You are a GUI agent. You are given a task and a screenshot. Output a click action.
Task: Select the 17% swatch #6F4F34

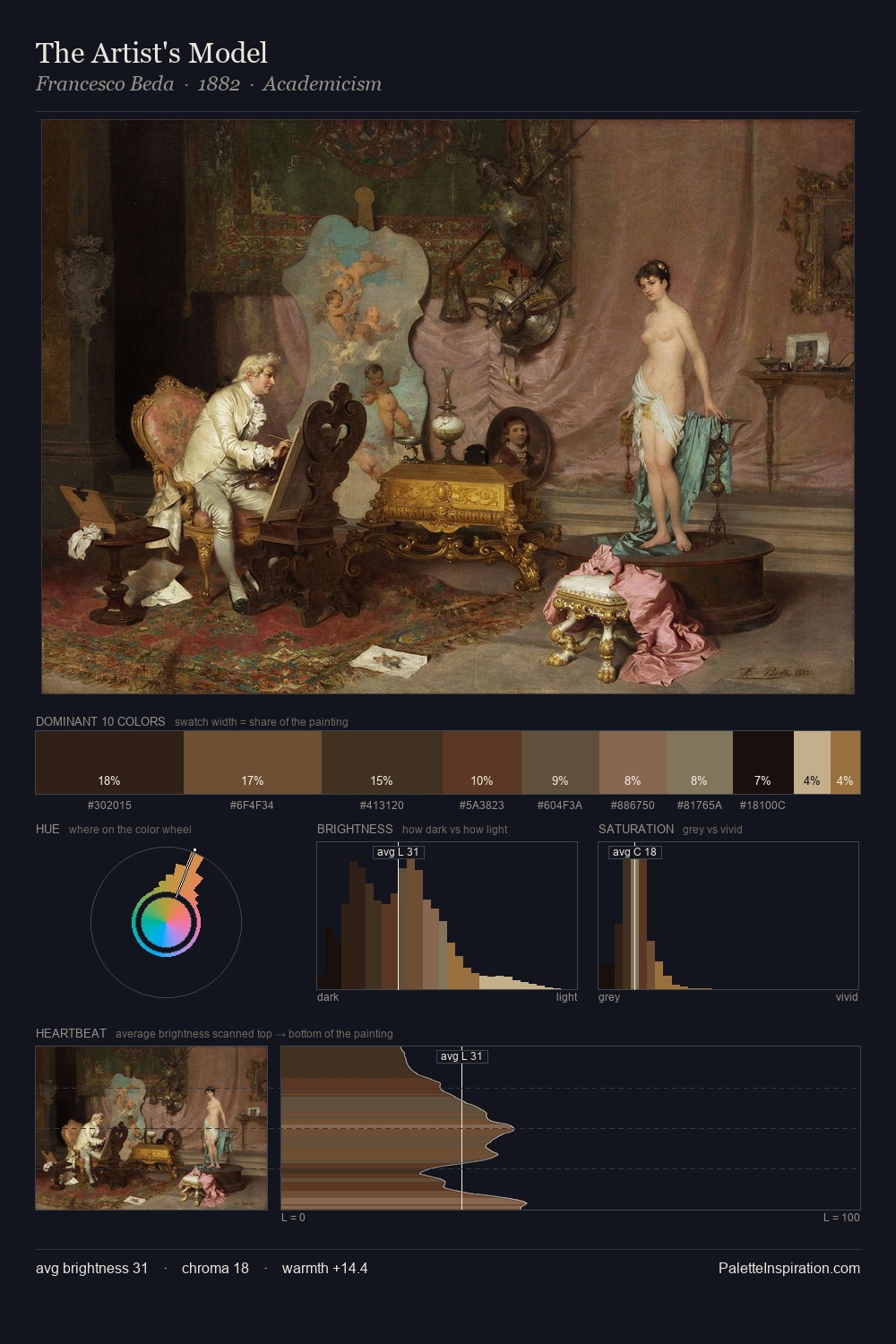[x=253, y=762]
